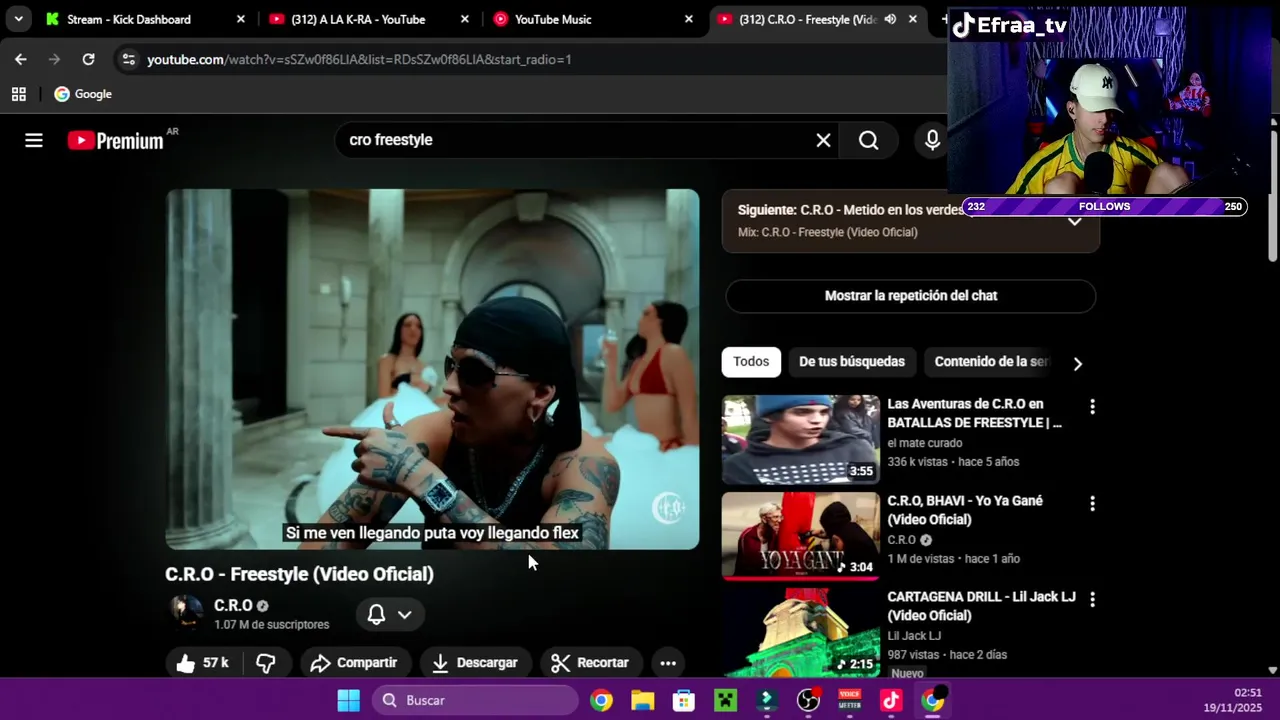Viewport: 1280px width, 720px height.
Task: Expand notification bell subscription options
Action: pyautogui.click(x=390, y=615)
